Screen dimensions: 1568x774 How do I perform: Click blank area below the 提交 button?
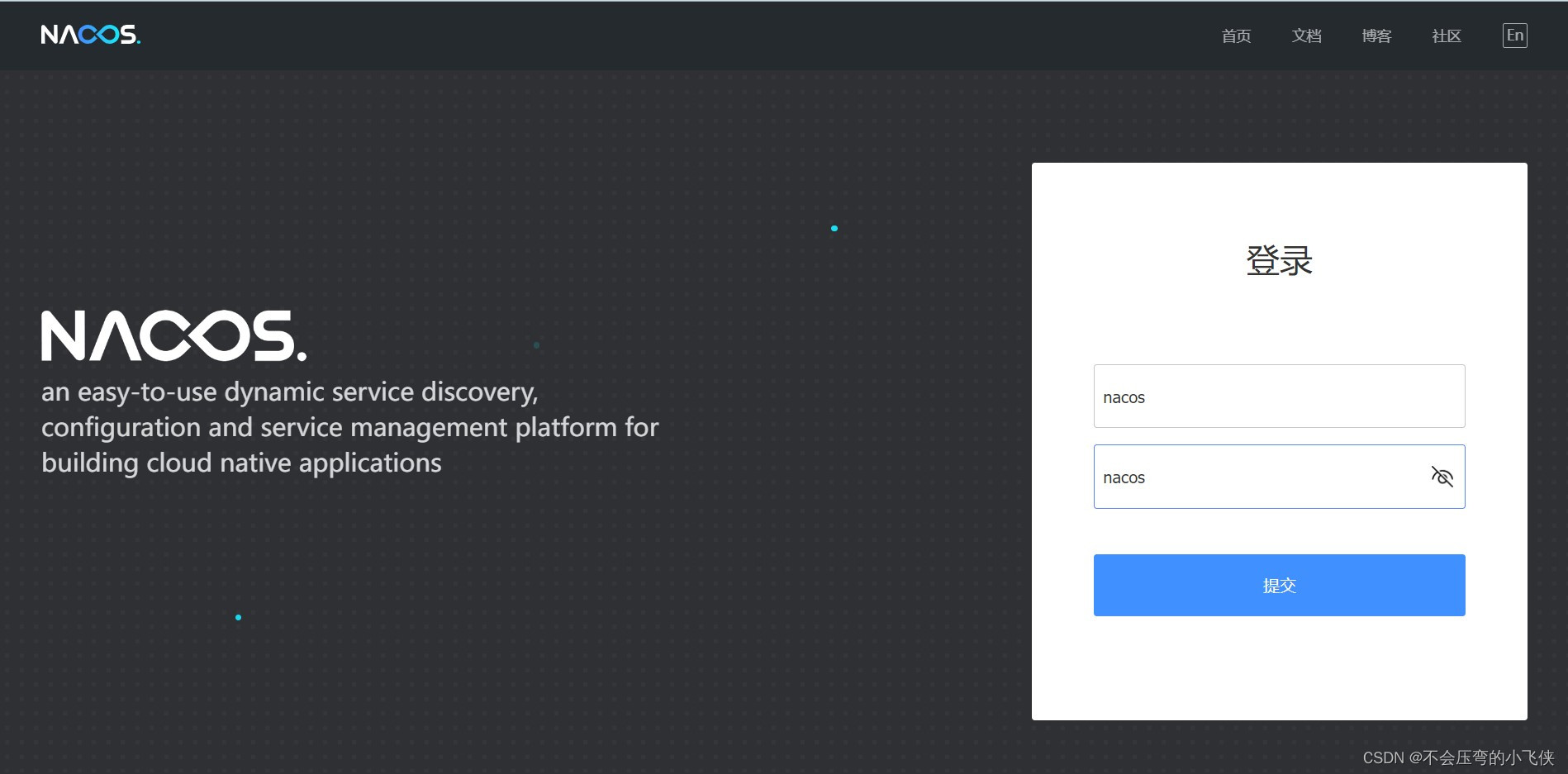pyautogui.click(x=1279, y=667)
